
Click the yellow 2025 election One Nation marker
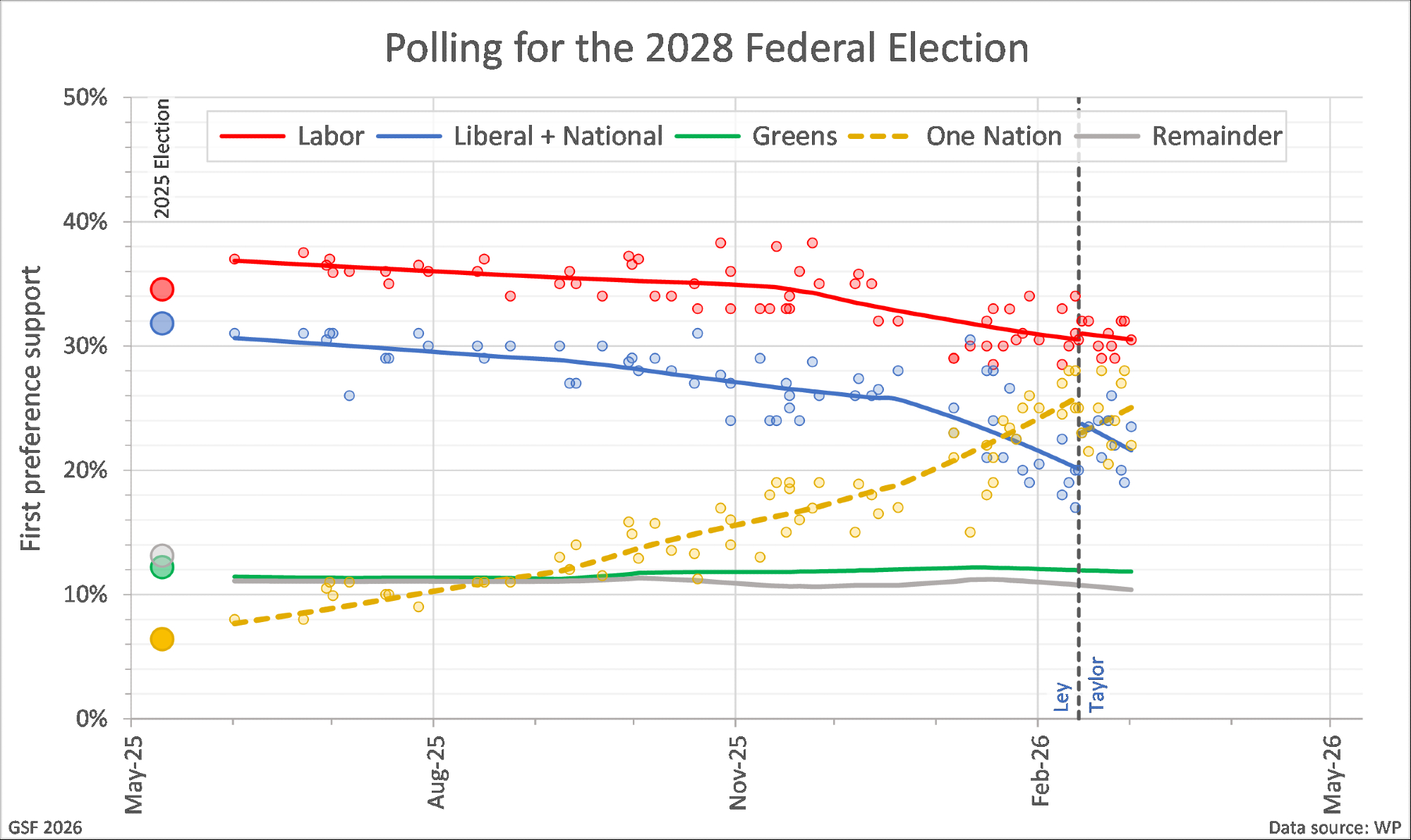[x=162, y=639]
